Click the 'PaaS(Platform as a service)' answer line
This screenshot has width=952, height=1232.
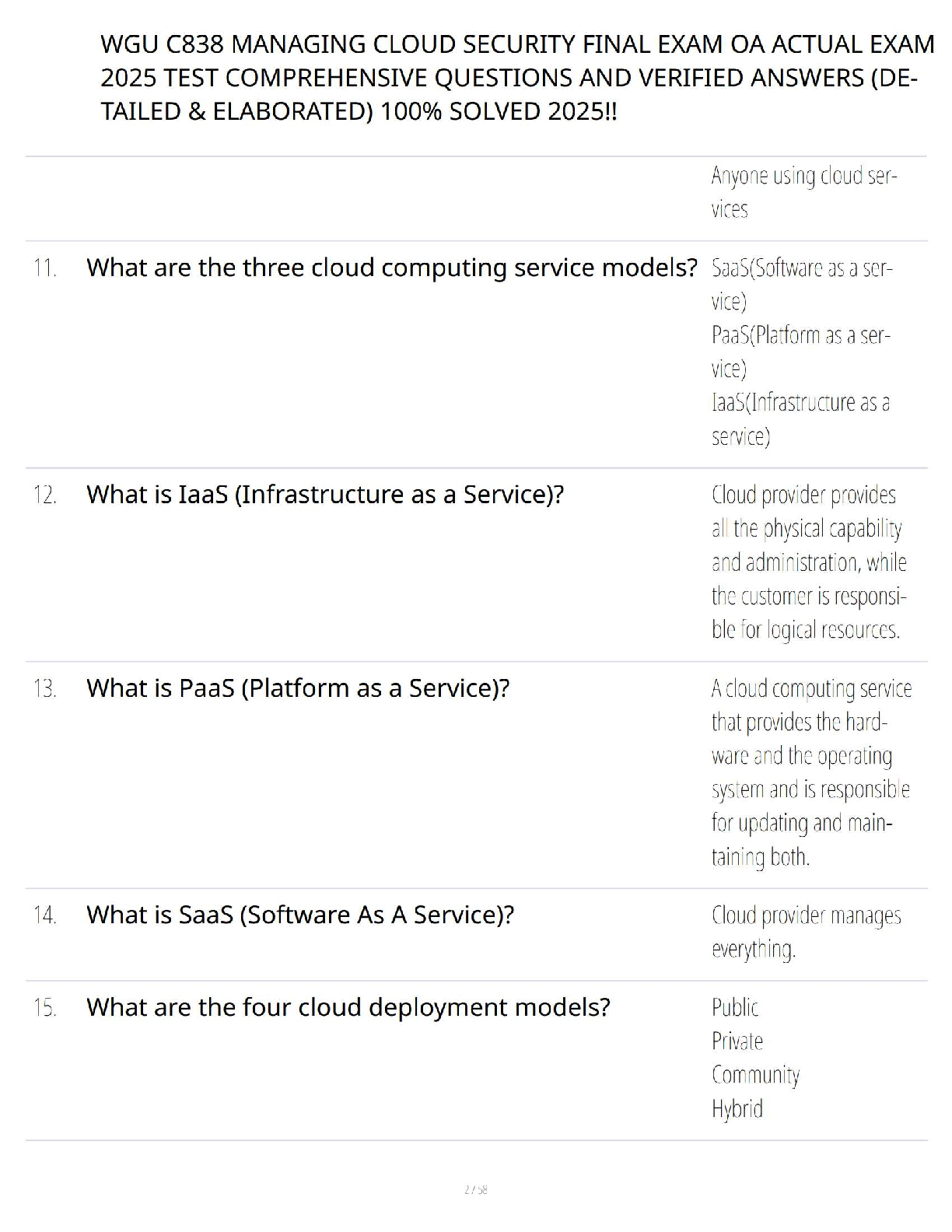(800, 352)
